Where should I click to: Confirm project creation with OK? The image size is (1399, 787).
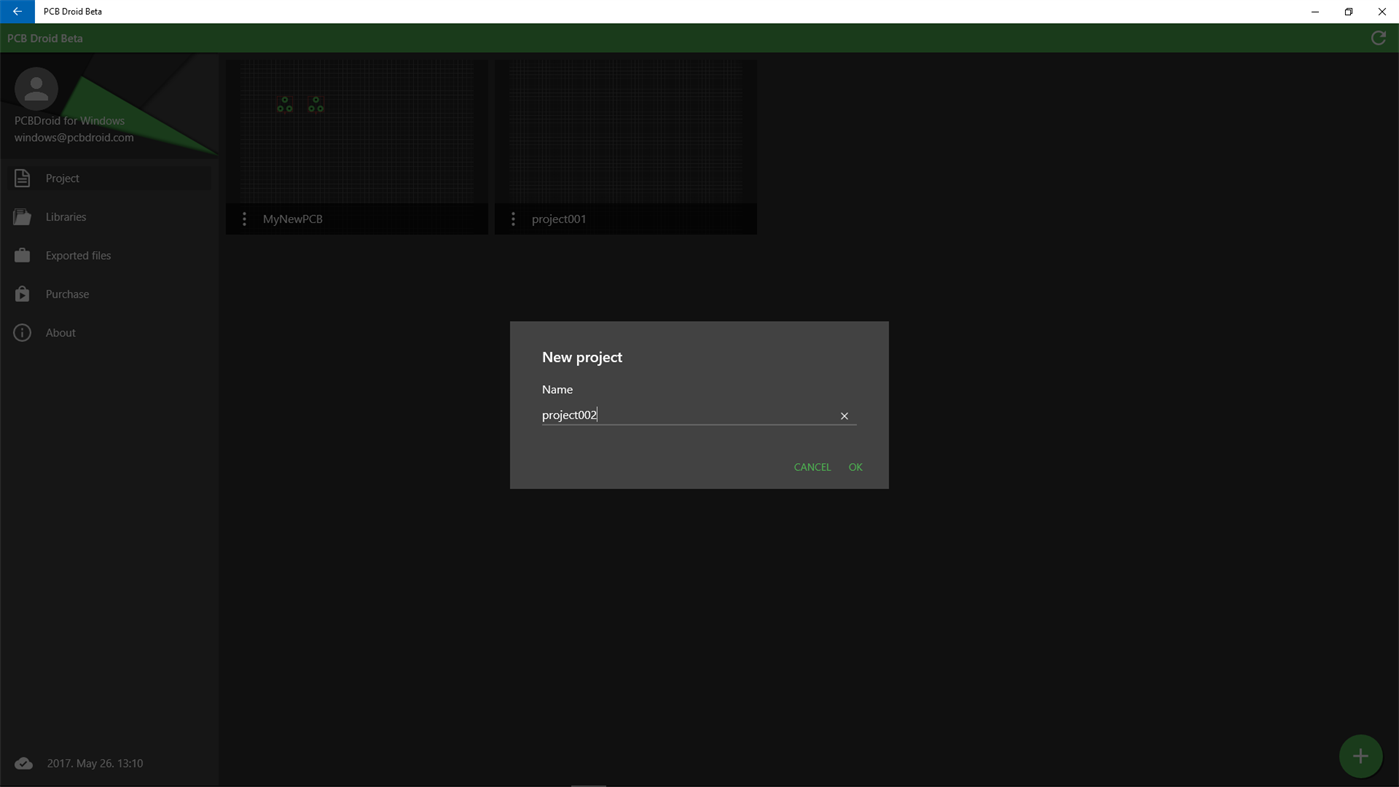[855, 467]
